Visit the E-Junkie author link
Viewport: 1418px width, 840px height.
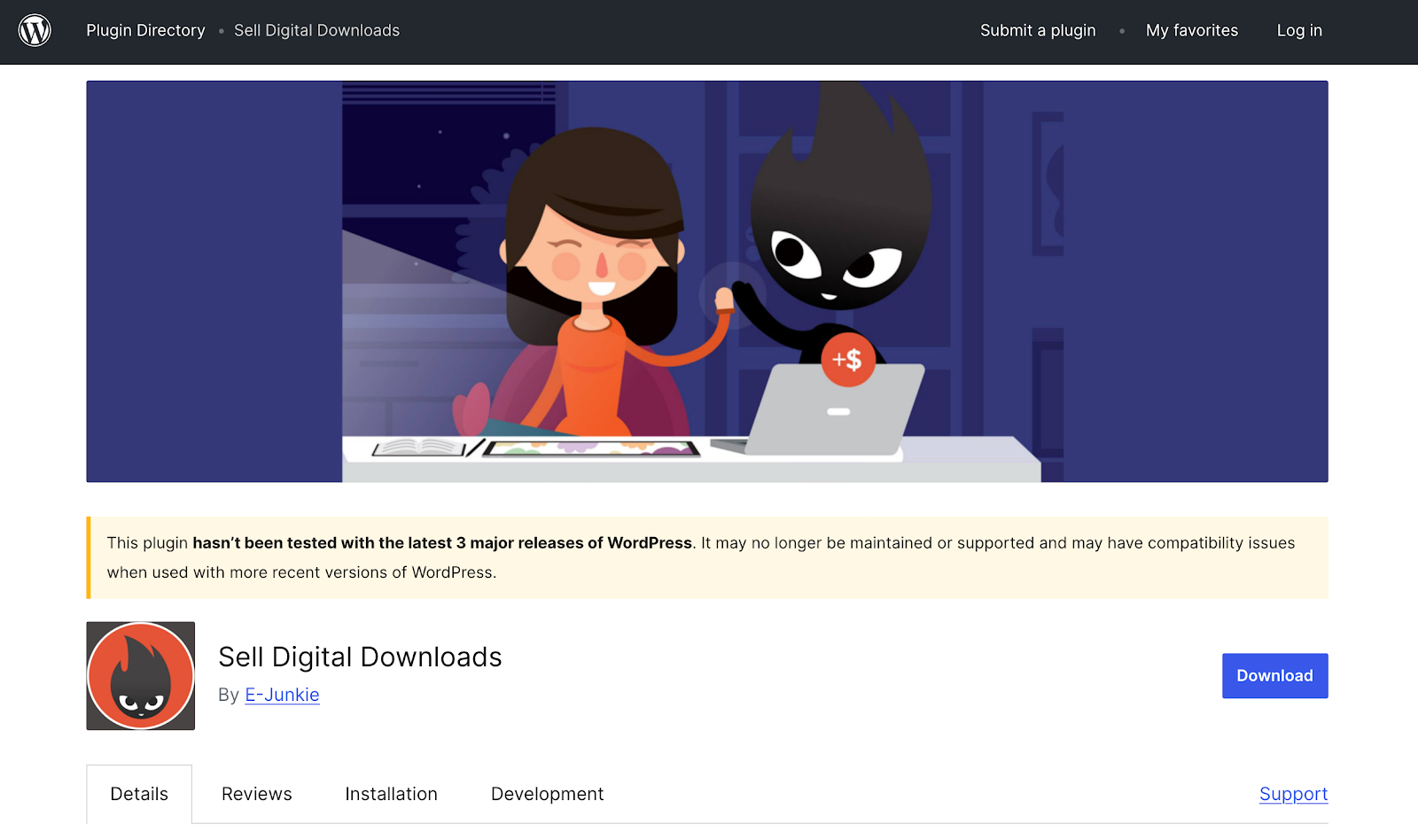pyautogui.click(x=282, y=695)
